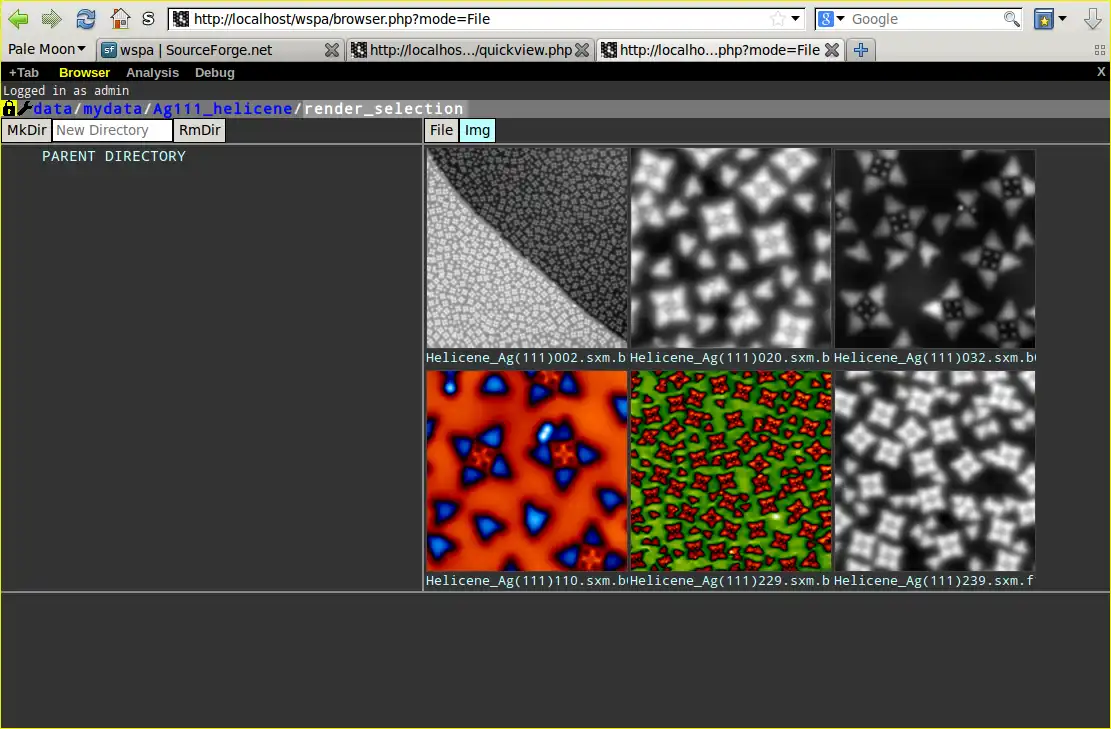Image resolution: width=1111 pixels, height=729 pixels.
Task: Open the search engine selector dropdown
Action: point(832,19)
